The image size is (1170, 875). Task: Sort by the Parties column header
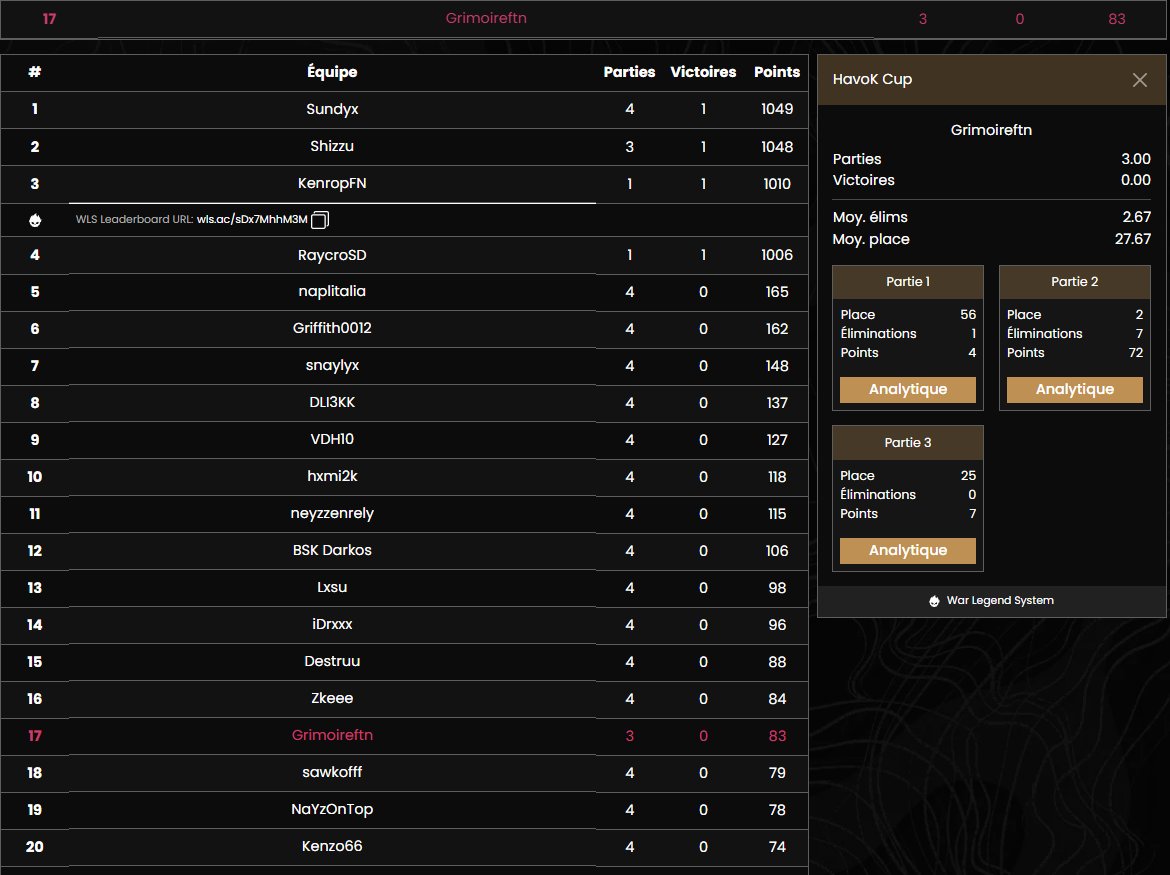coord(629,72)
